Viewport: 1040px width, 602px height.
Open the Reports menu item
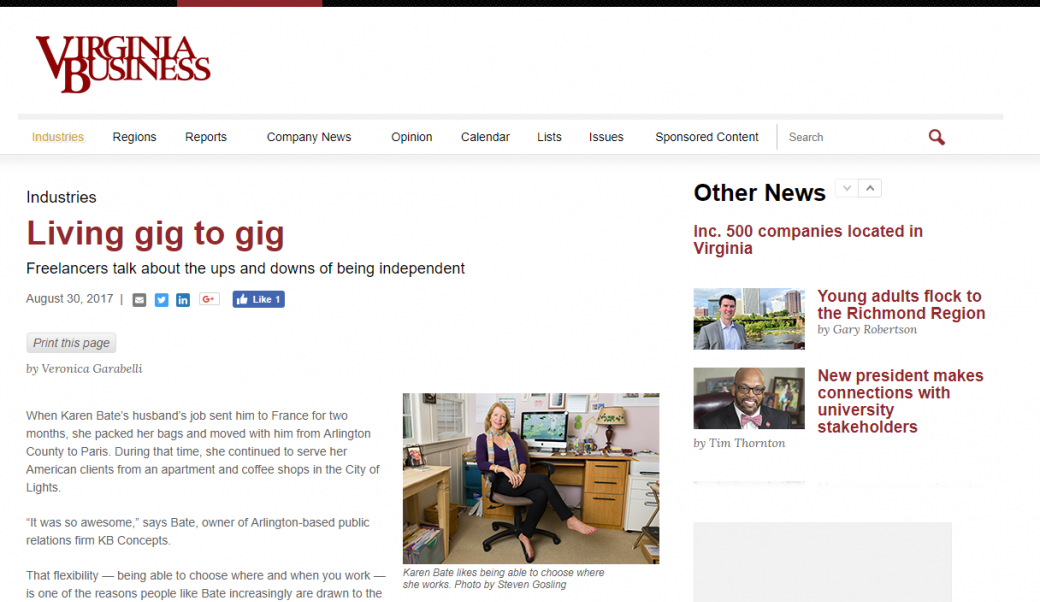pyautogui.click(x=206, y=137)
